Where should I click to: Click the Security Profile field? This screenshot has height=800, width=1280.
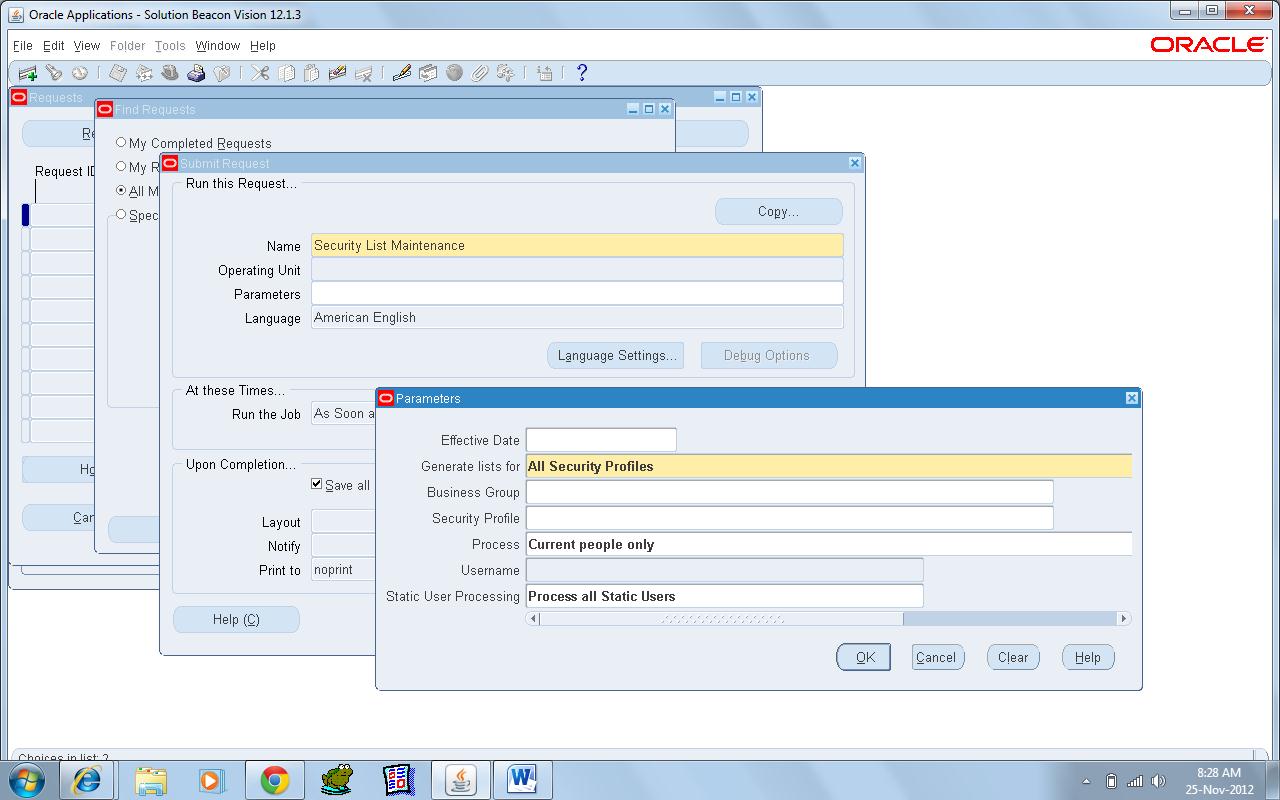point(790,518)
